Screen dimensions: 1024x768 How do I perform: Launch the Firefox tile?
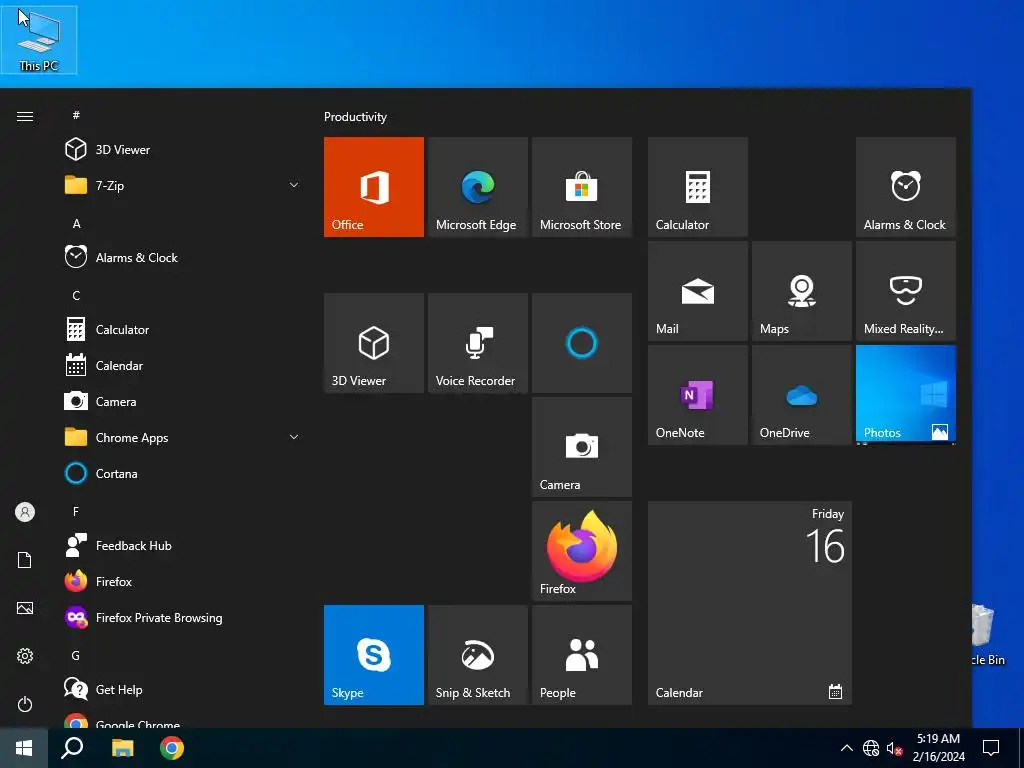[582, 551]
